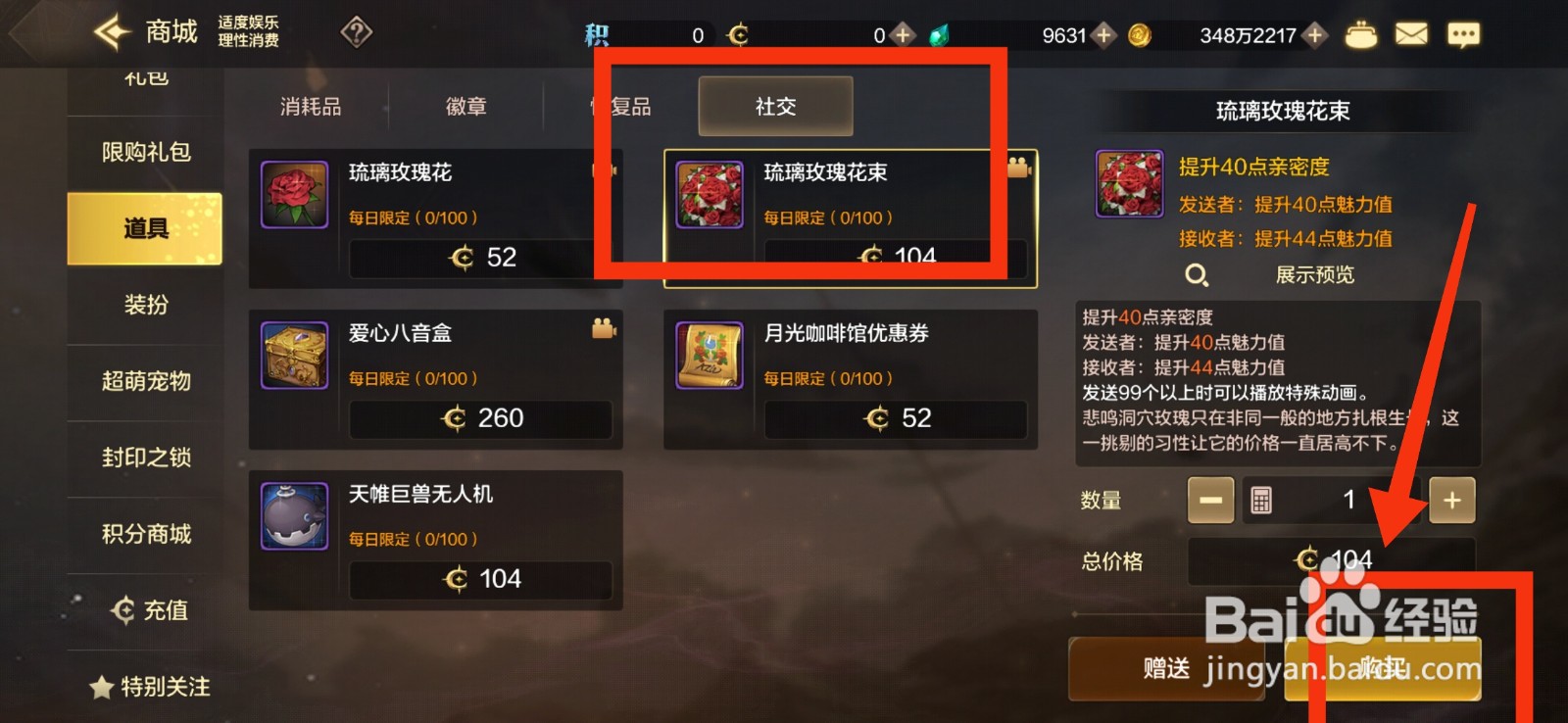The height and width of the screenshot is (723, 1568).
Task: Open the quantity calculator keypad icon
Action: 1261,501
